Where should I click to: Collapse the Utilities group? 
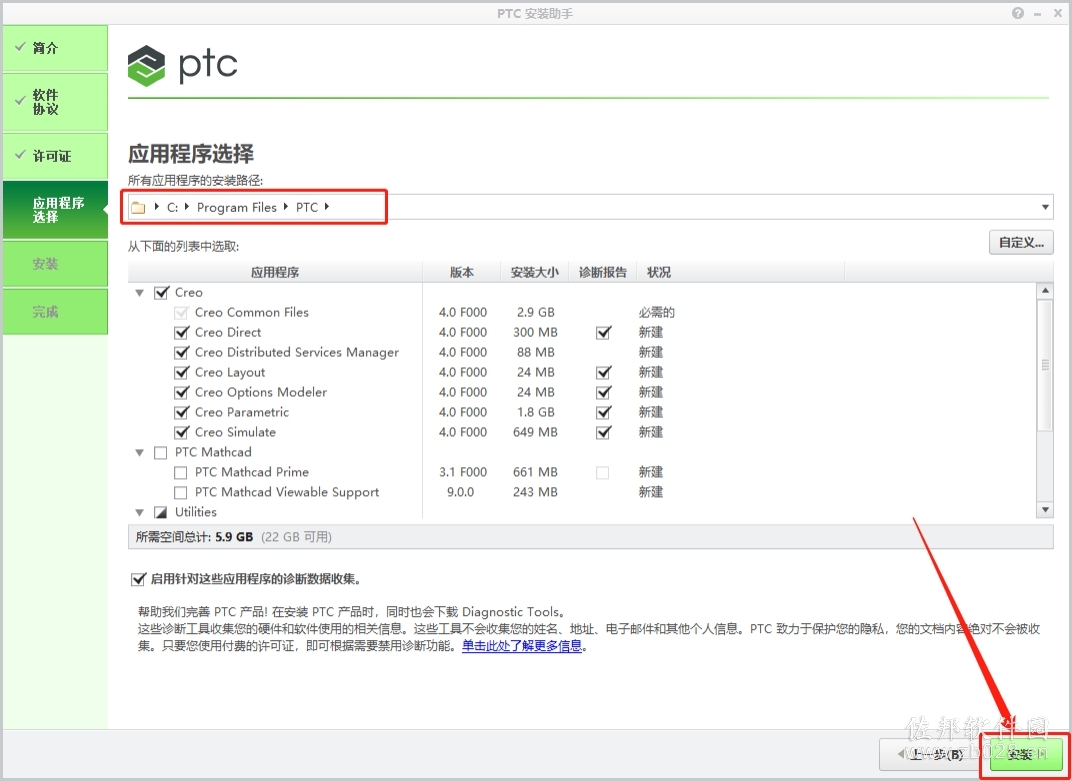point(140,512)
